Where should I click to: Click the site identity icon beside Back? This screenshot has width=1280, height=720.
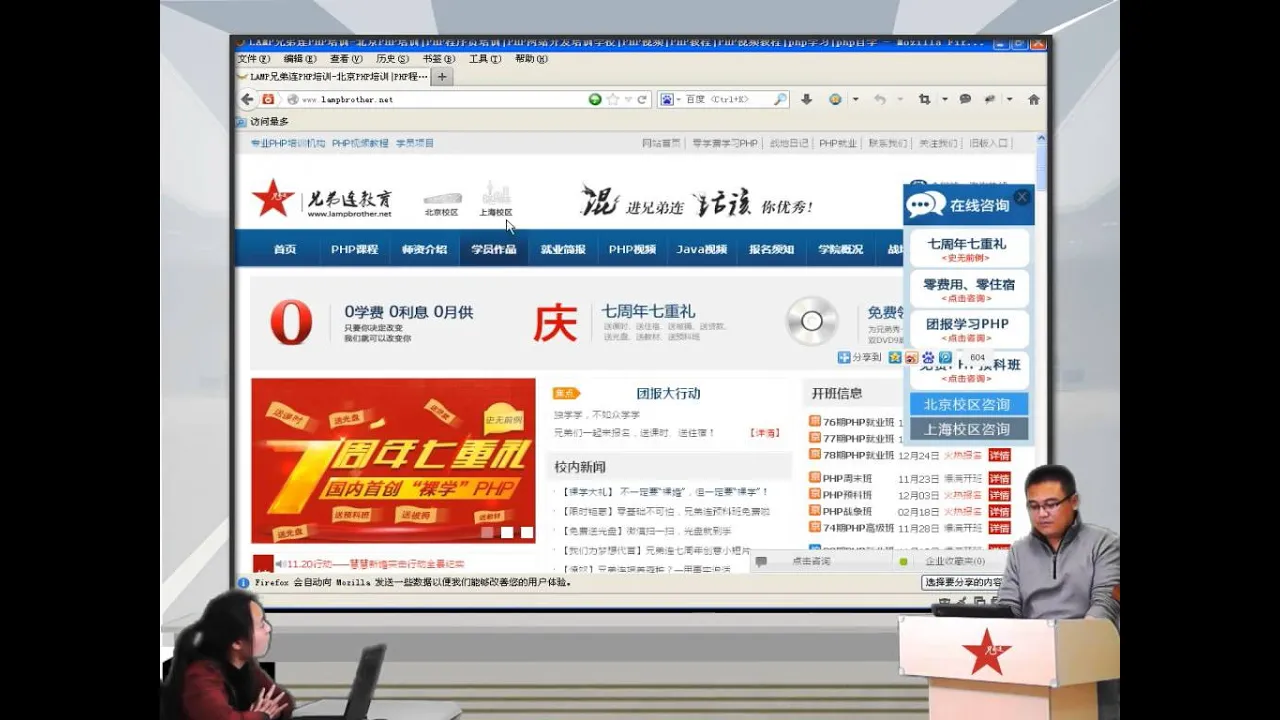coord(268,99)
